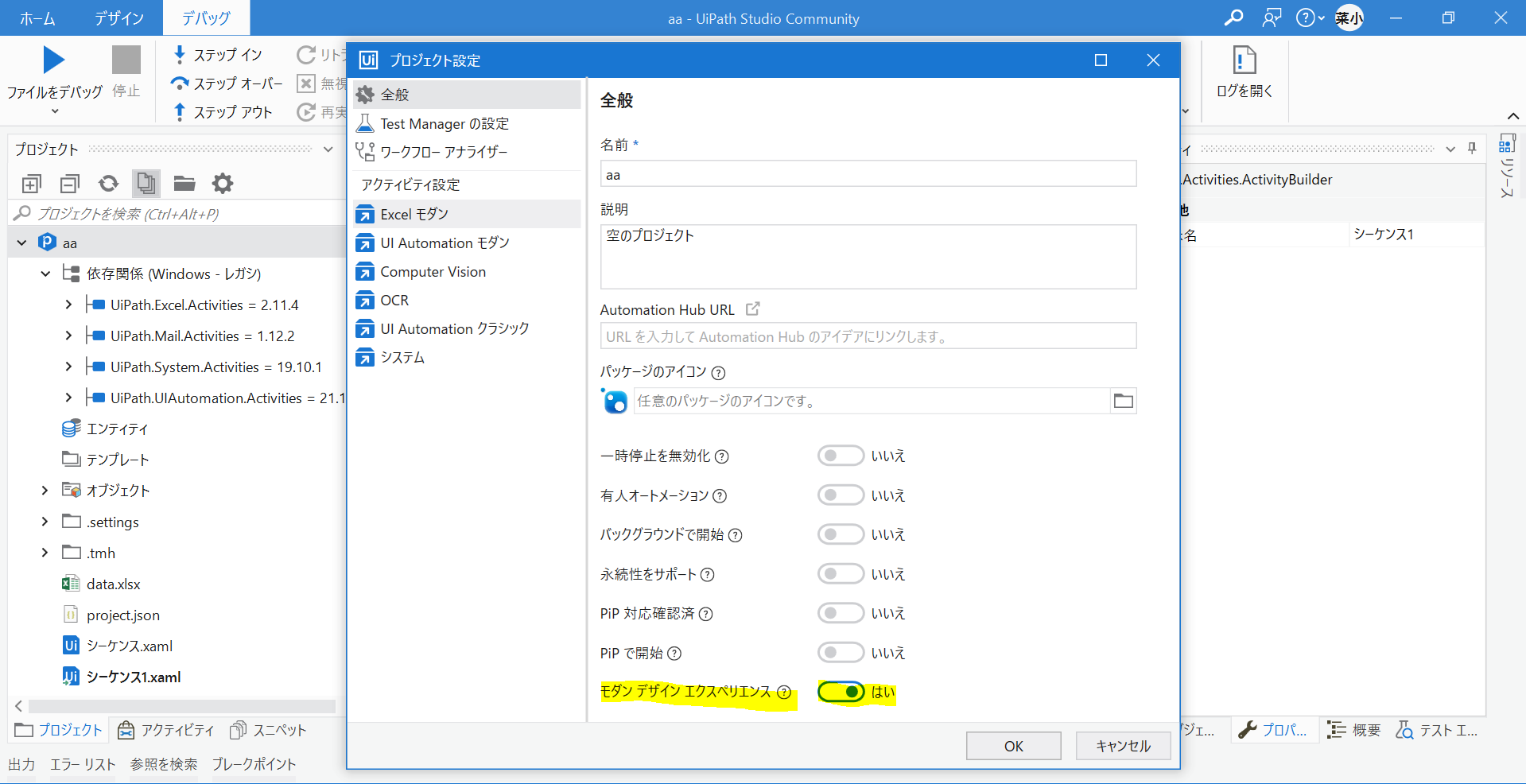Open the エラー リスト panel
Image resolution: width=1526 pixels, height=784 pixels.
pos(83,764)
